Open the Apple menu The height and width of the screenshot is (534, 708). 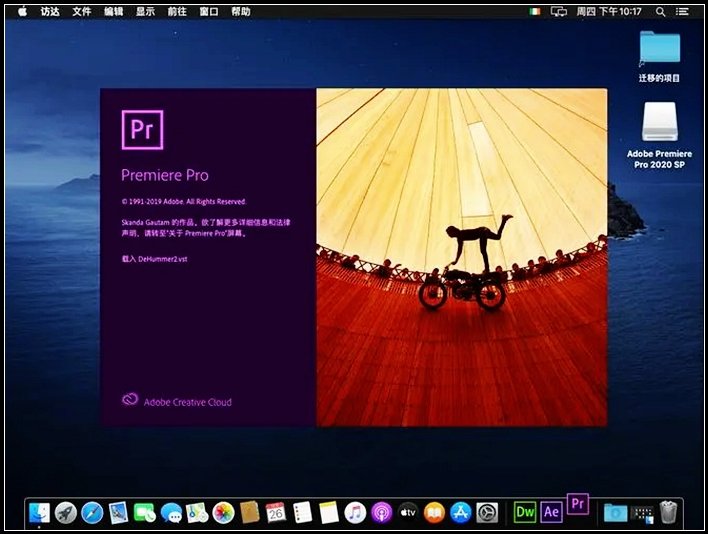(21, 11)
